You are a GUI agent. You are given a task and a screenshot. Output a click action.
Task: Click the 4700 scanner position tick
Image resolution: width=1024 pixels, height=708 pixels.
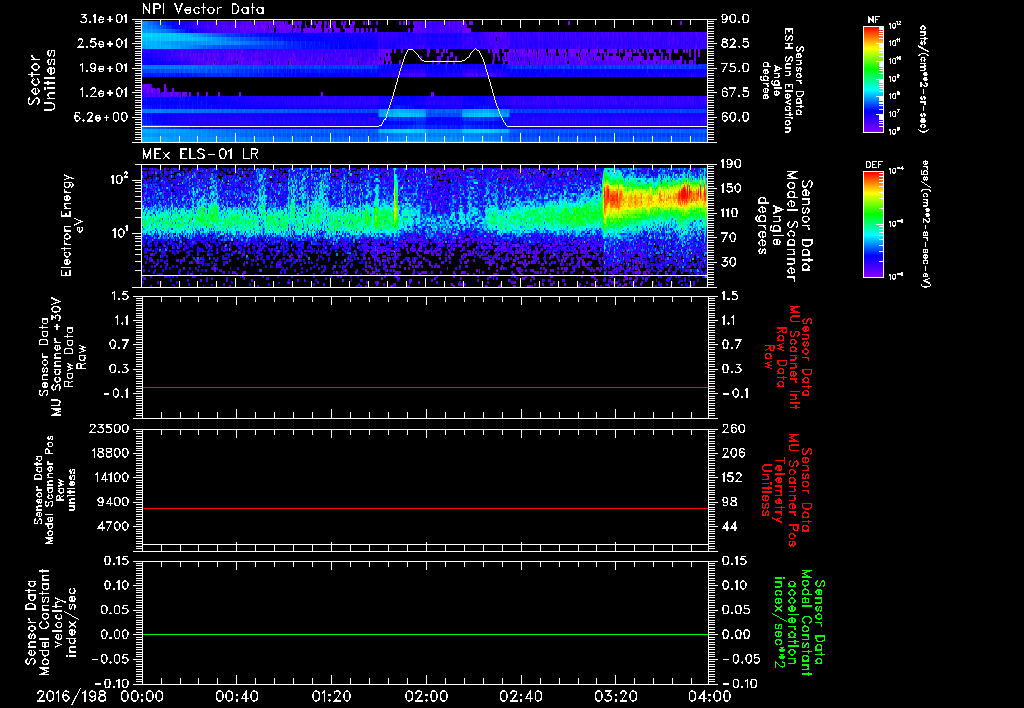112,526
